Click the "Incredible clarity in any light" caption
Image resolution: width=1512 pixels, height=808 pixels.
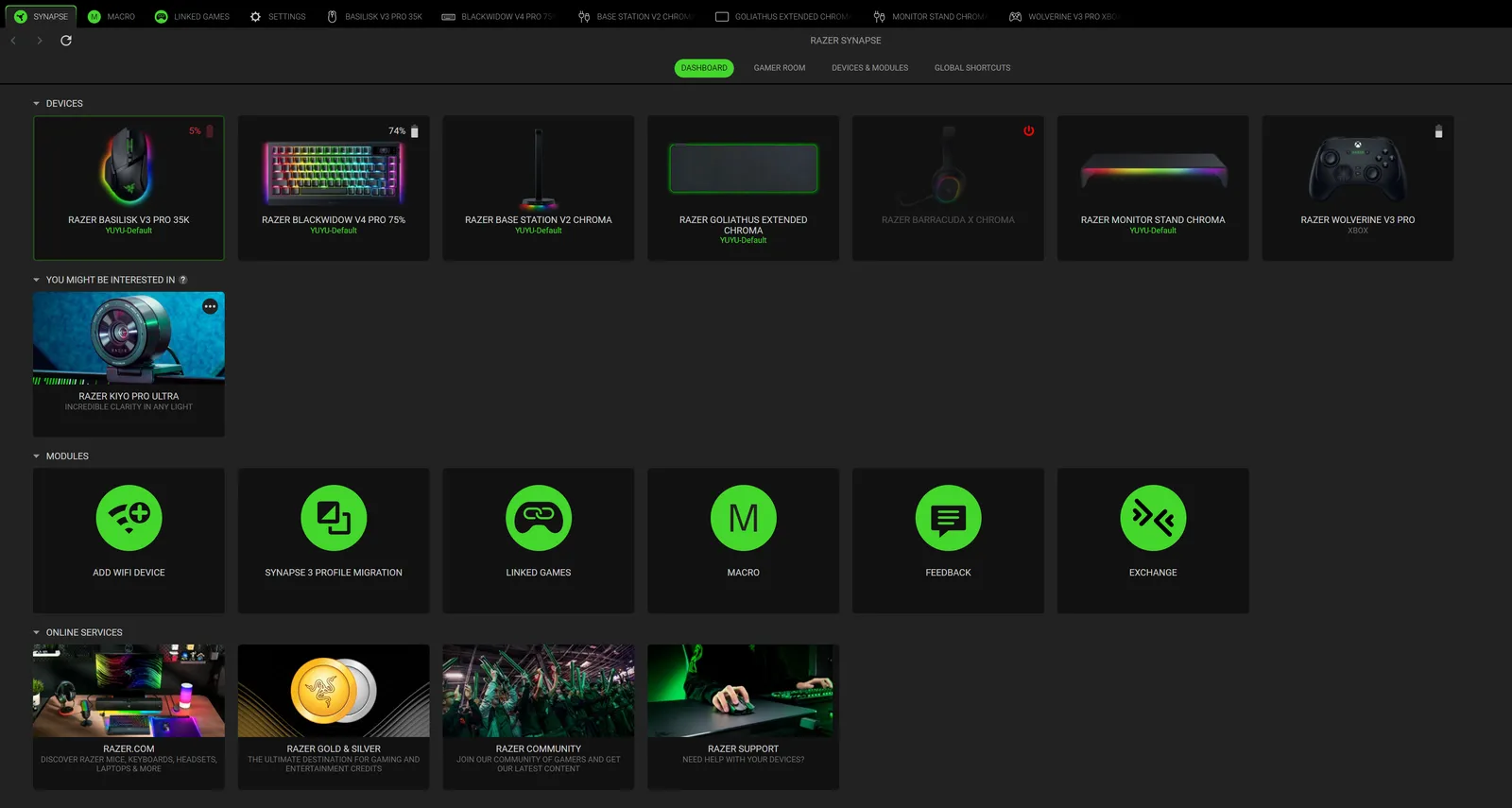coord(129,407)
